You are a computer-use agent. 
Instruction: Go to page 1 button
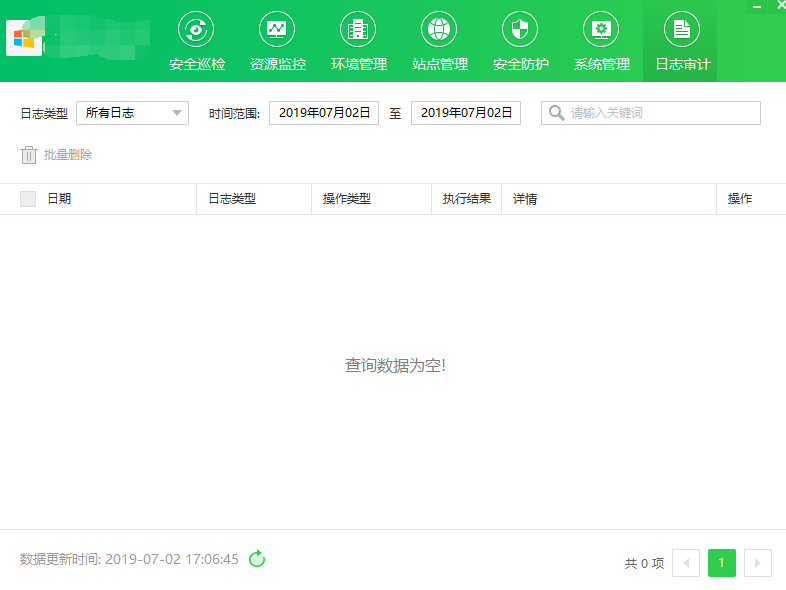click(x=722, y=563)
